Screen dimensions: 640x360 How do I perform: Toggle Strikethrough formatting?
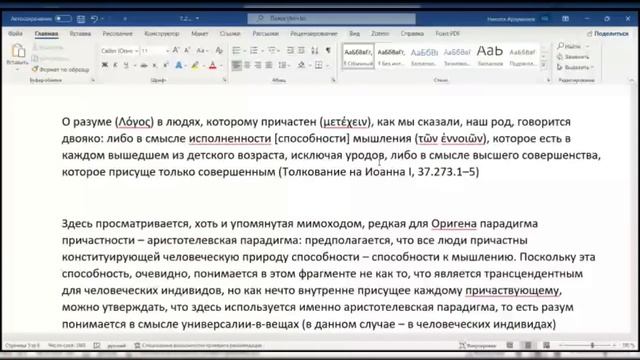(144, 65)
